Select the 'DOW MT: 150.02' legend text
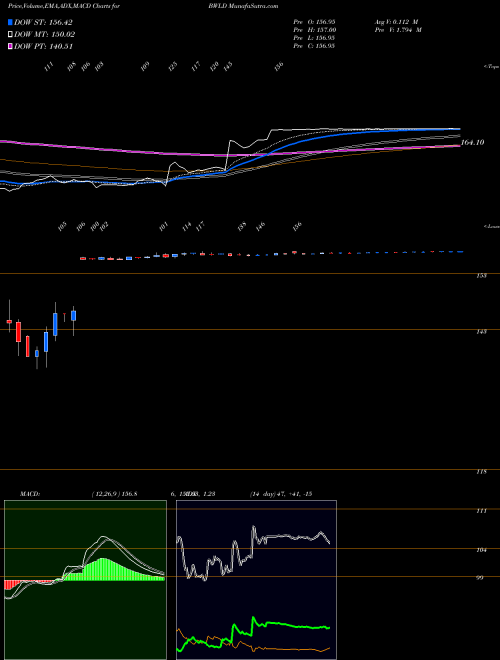The width and height of the screenshot is (500, 660). click(x=44, y=35)
